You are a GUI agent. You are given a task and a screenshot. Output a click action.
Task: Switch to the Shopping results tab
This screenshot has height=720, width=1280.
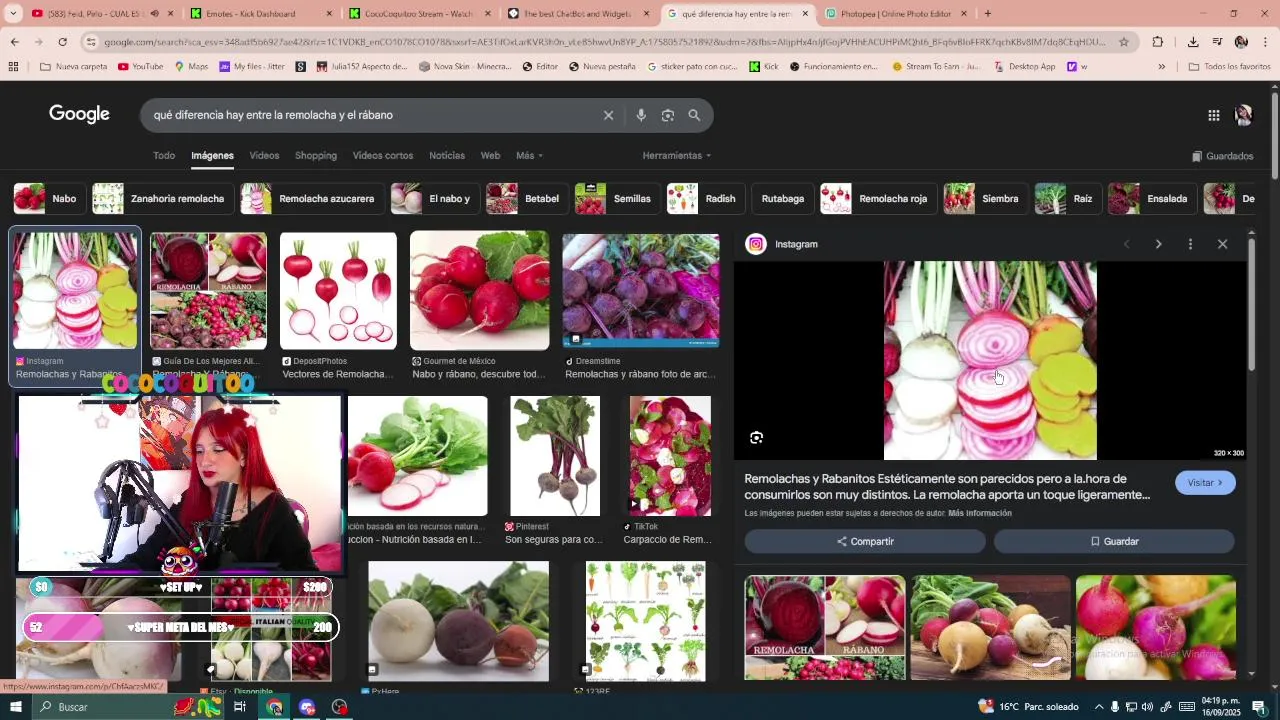pos(315,156)
